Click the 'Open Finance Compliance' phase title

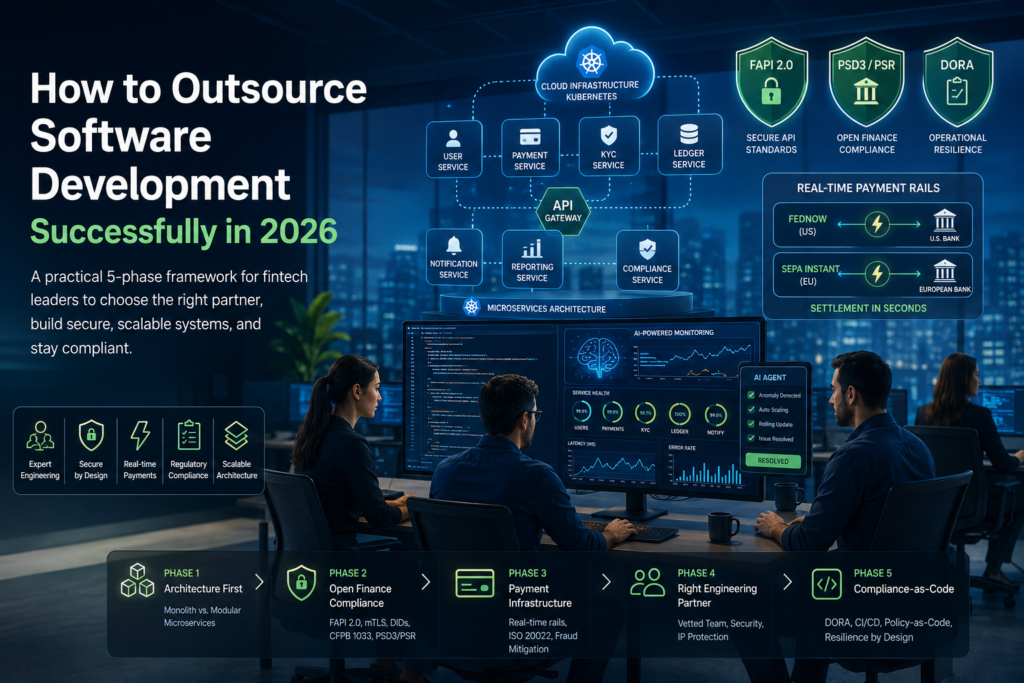click(360, 596)
